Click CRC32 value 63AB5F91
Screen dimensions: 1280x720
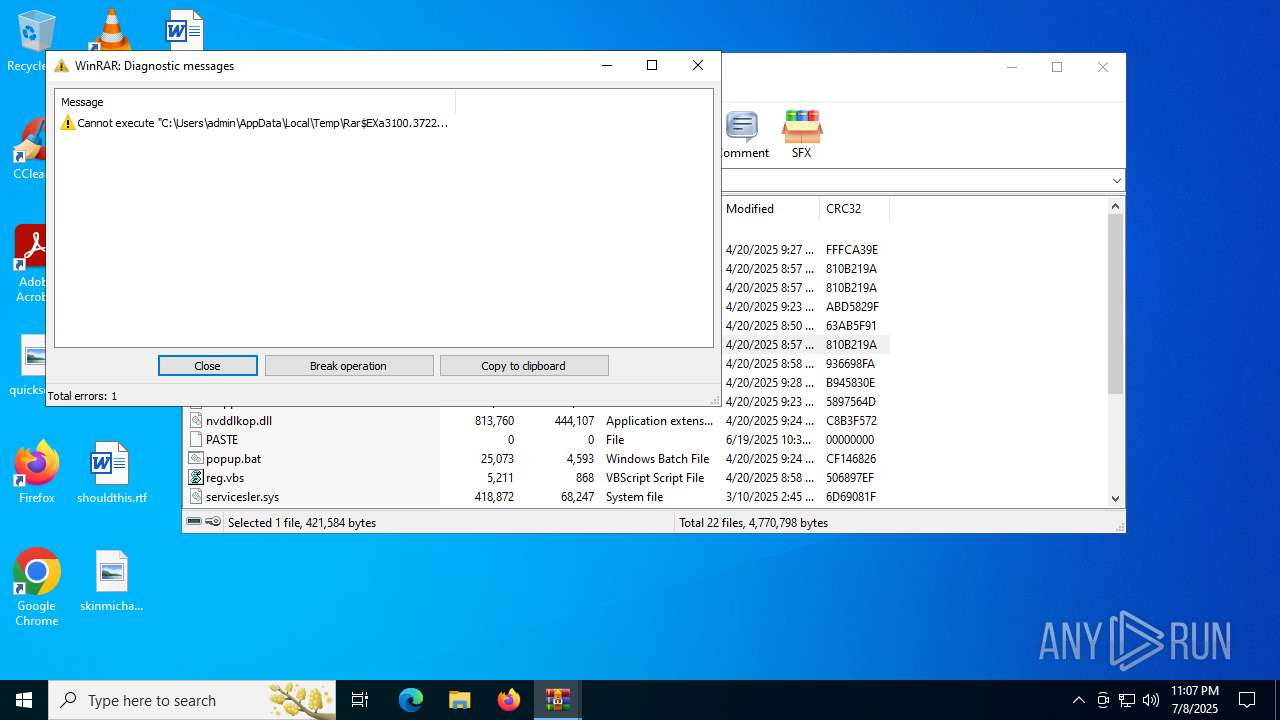(x=851, y=326)
